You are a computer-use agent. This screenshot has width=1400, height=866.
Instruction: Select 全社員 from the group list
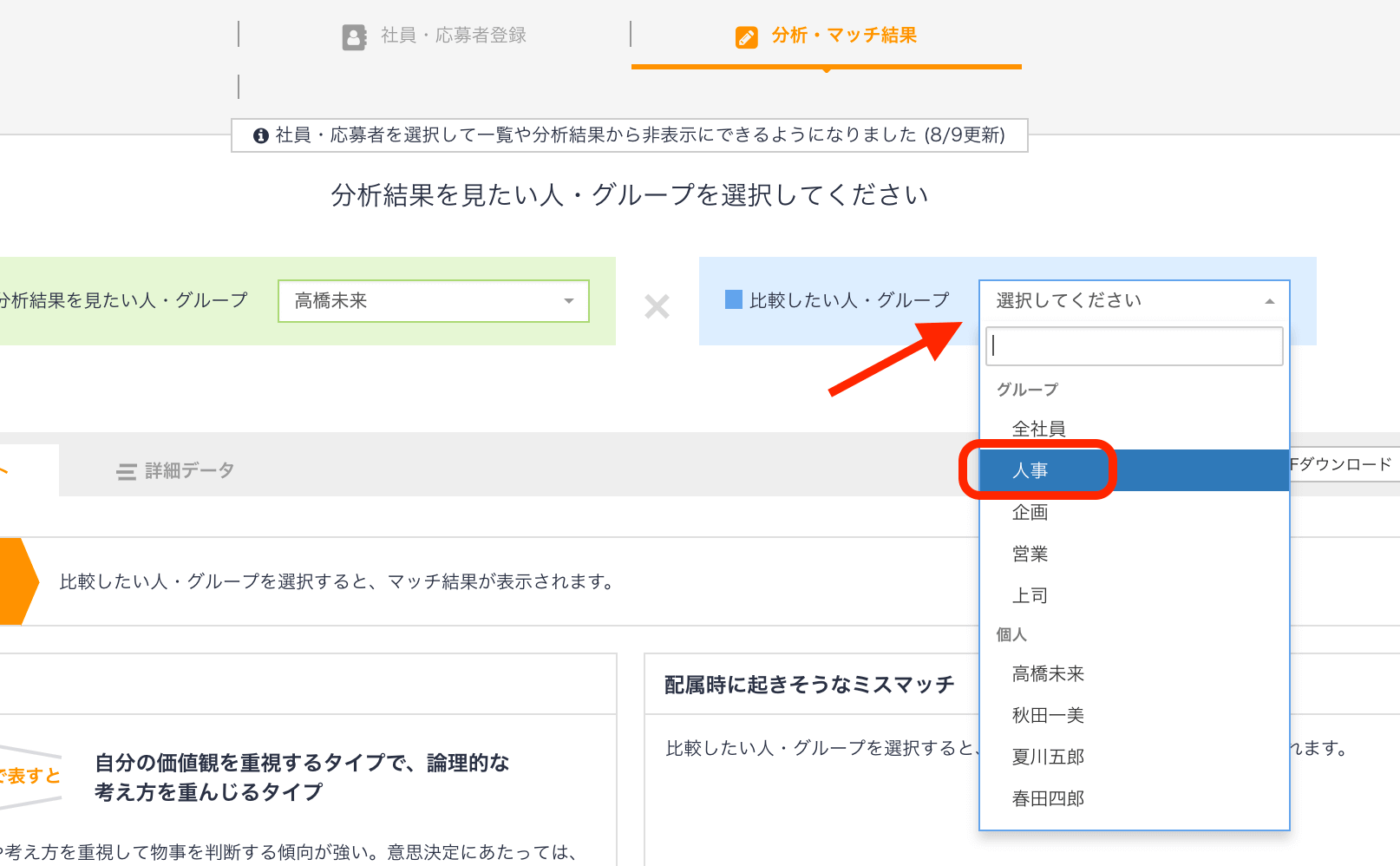pyautogui.click(x=1039, y=428)
